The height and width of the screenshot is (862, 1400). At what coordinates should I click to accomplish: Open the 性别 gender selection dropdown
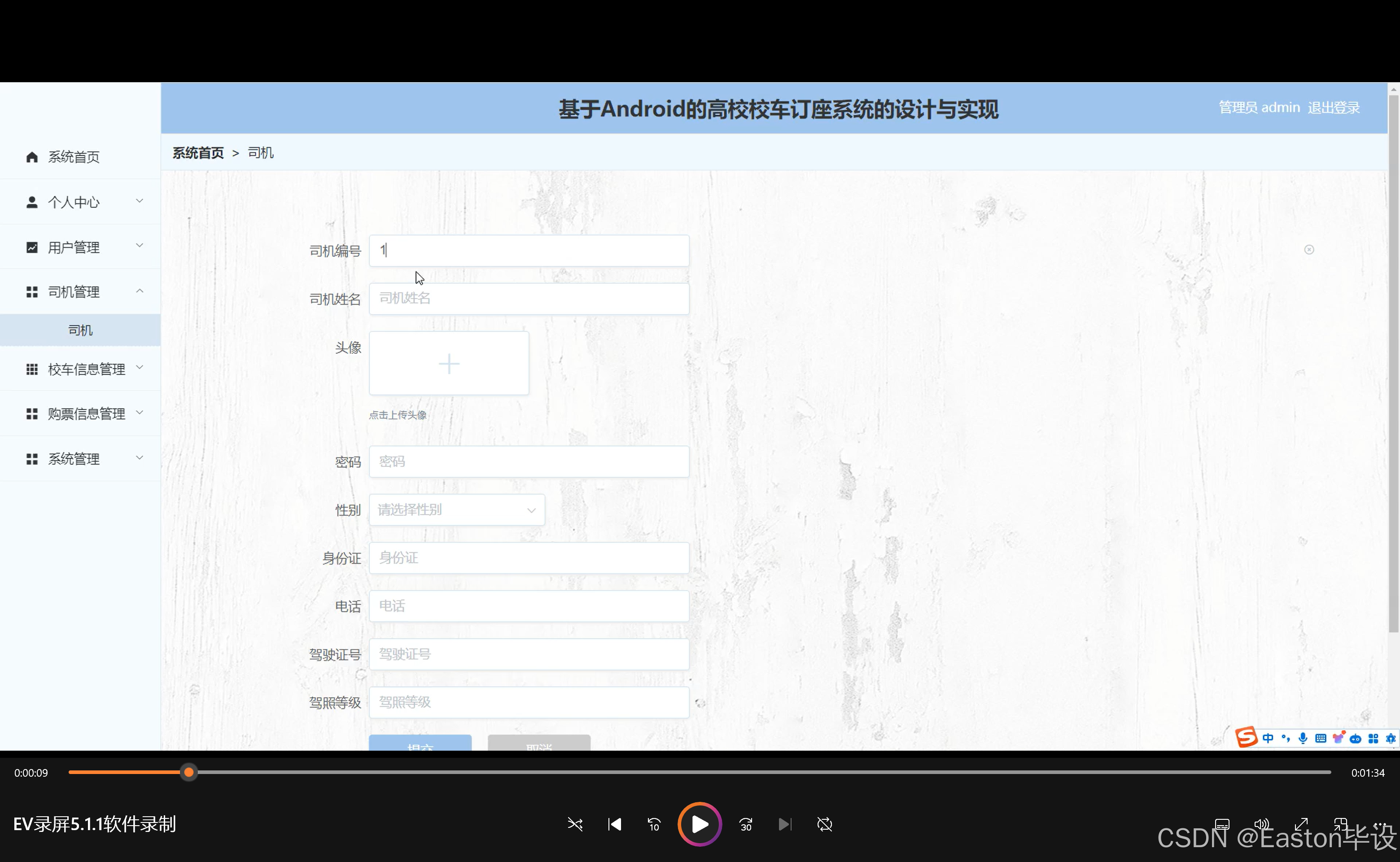[456, 510]
